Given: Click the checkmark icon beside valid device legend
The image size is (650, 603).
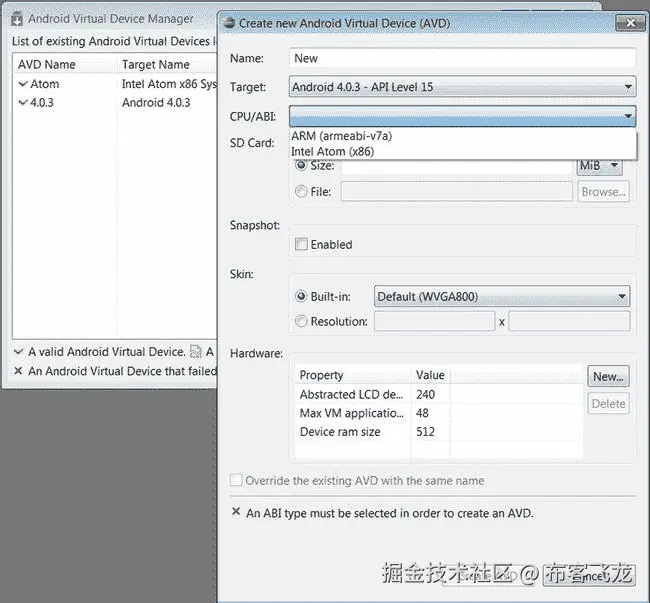Looking at the screenshot, I should [18, 351].
